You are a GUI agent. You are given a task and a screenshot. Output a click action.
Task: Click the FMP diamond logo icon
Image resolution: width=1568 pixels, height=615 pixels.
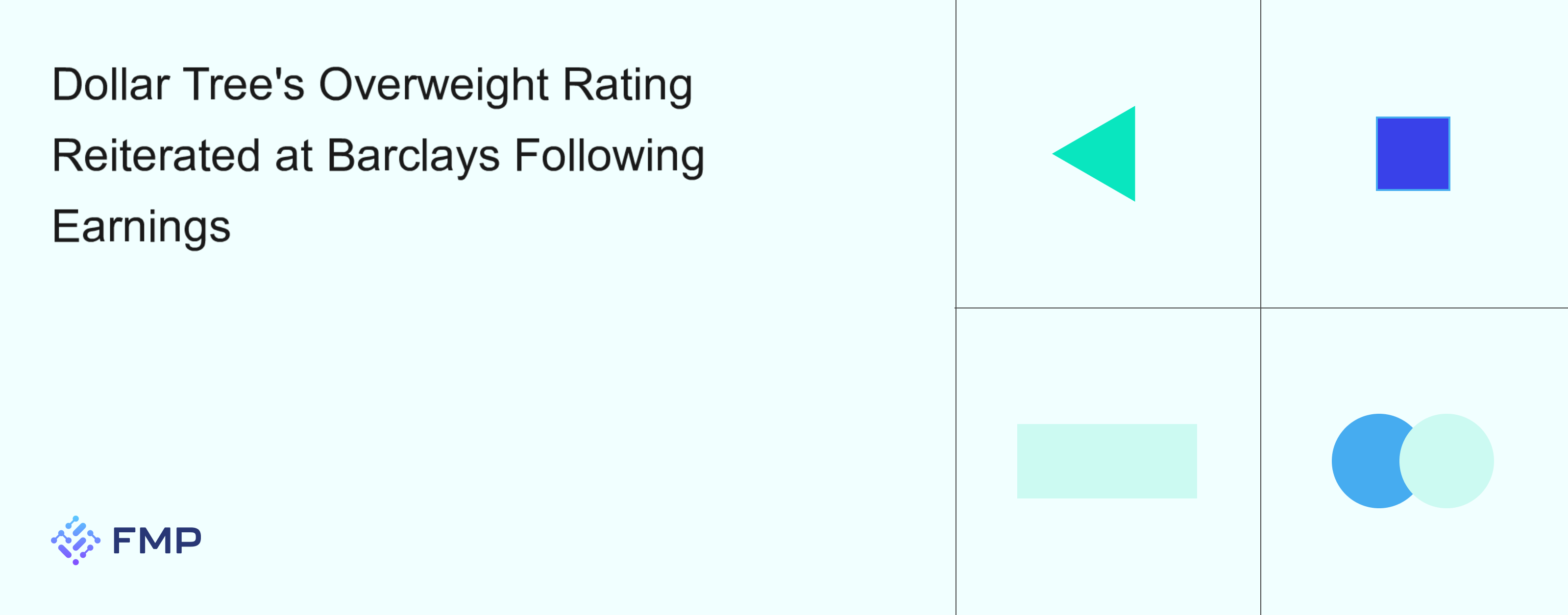pyautogui.click(x=75, y=540)
